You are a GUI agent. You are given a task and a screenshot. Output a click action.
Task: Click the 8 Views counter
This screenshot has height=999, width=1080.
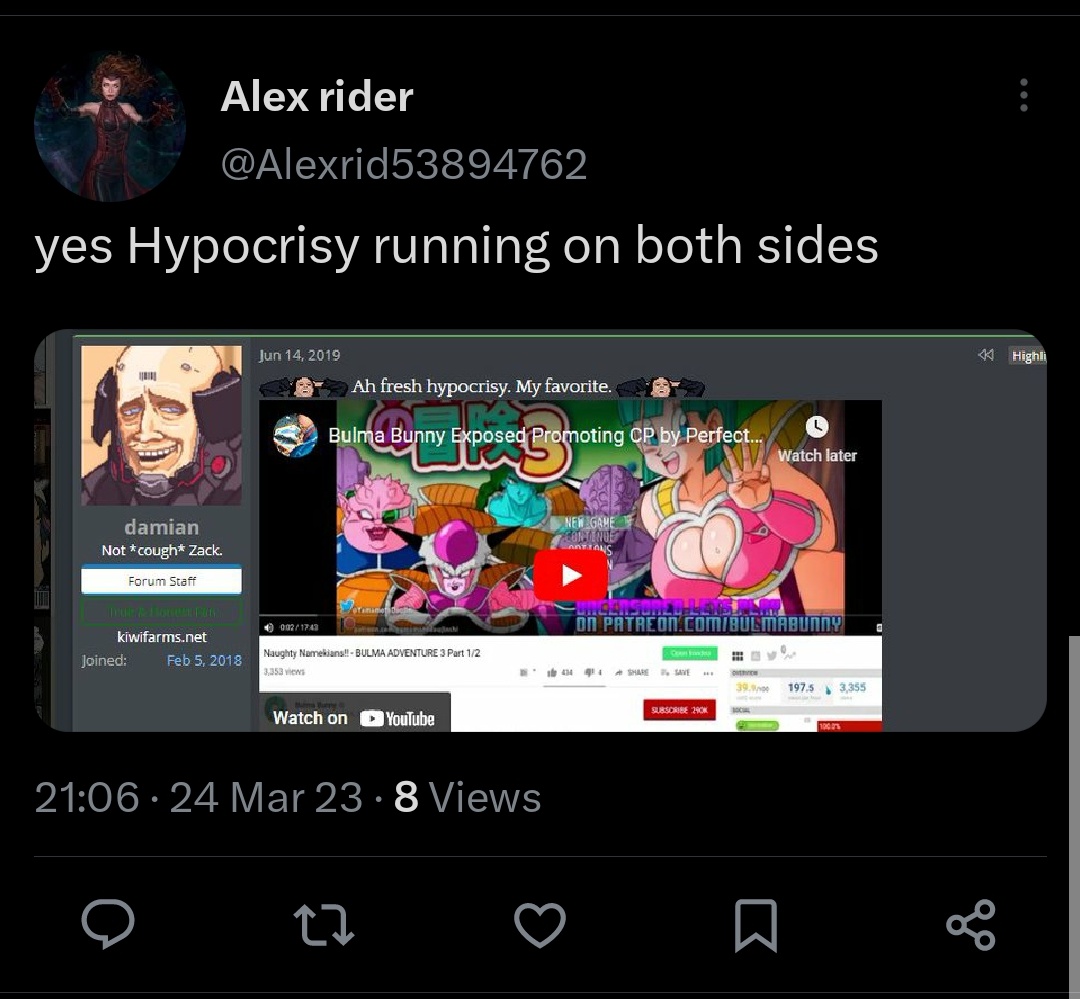pyautogui.click(x=468, y=797)
